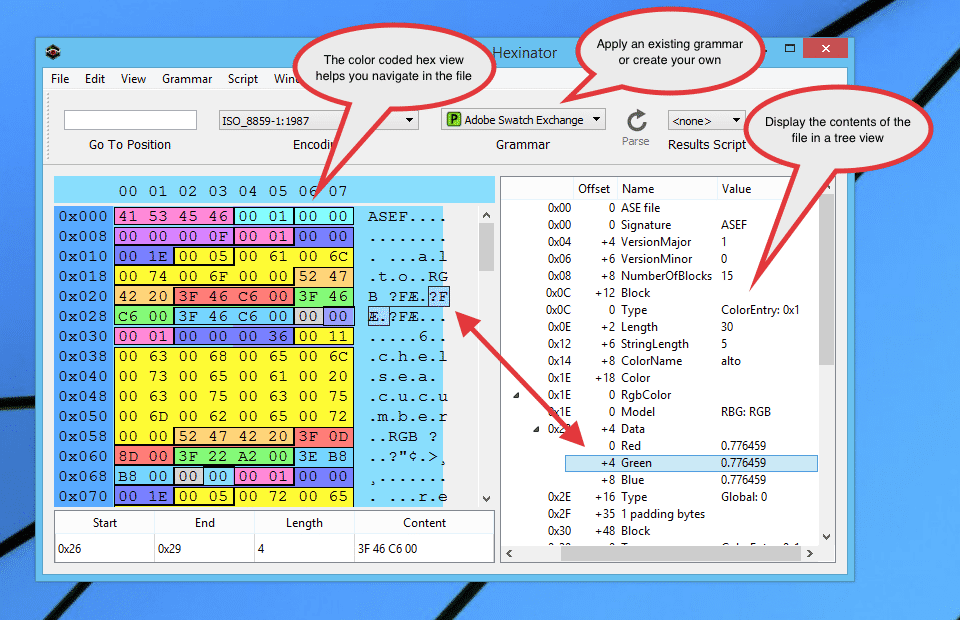Click address 0x030 in hex view
The image size is (960, 620).
pyautogui.click(x=83, y=337)
